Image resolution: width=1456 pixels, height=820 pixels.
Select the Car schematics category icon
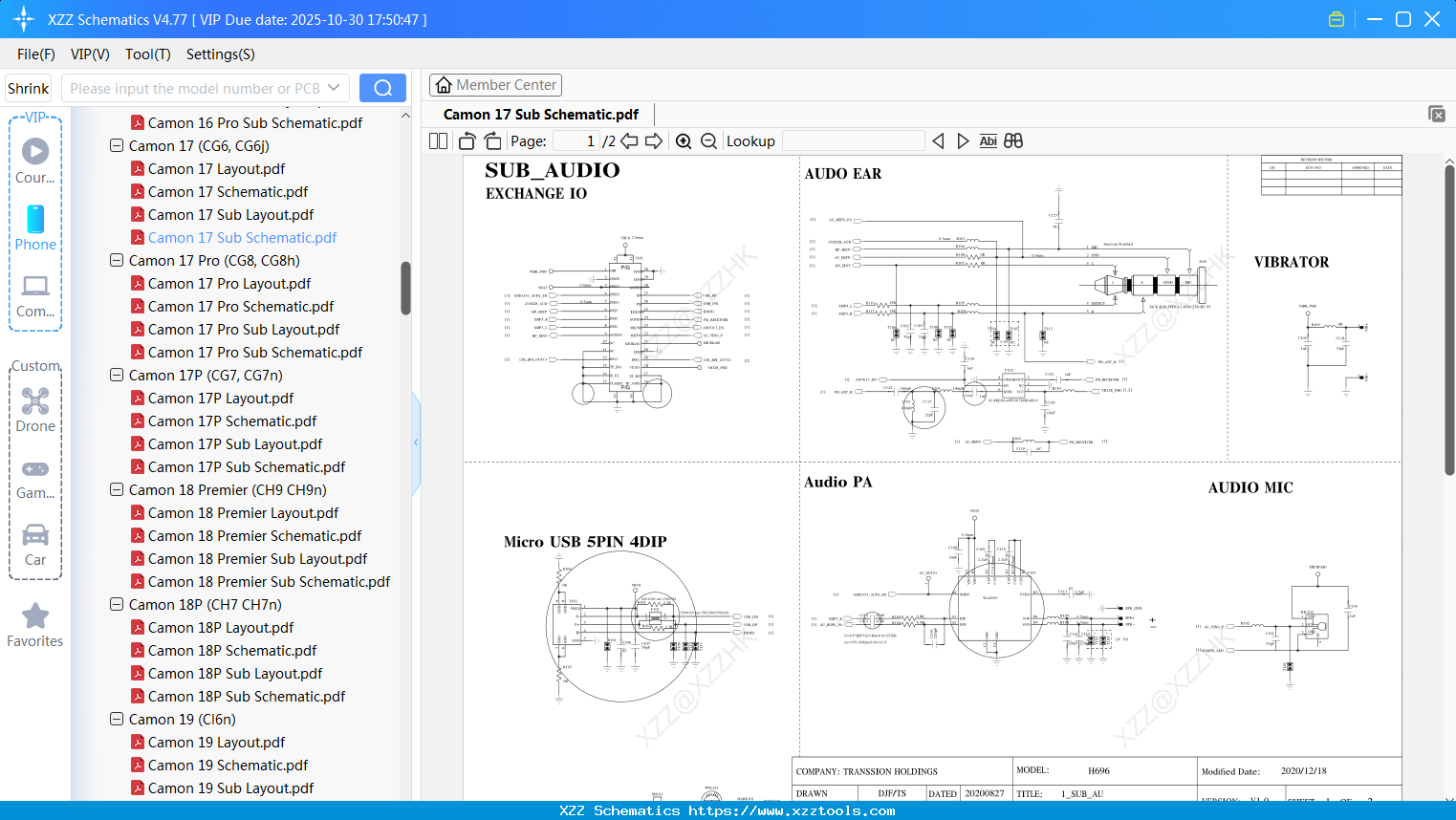[35, 537]
